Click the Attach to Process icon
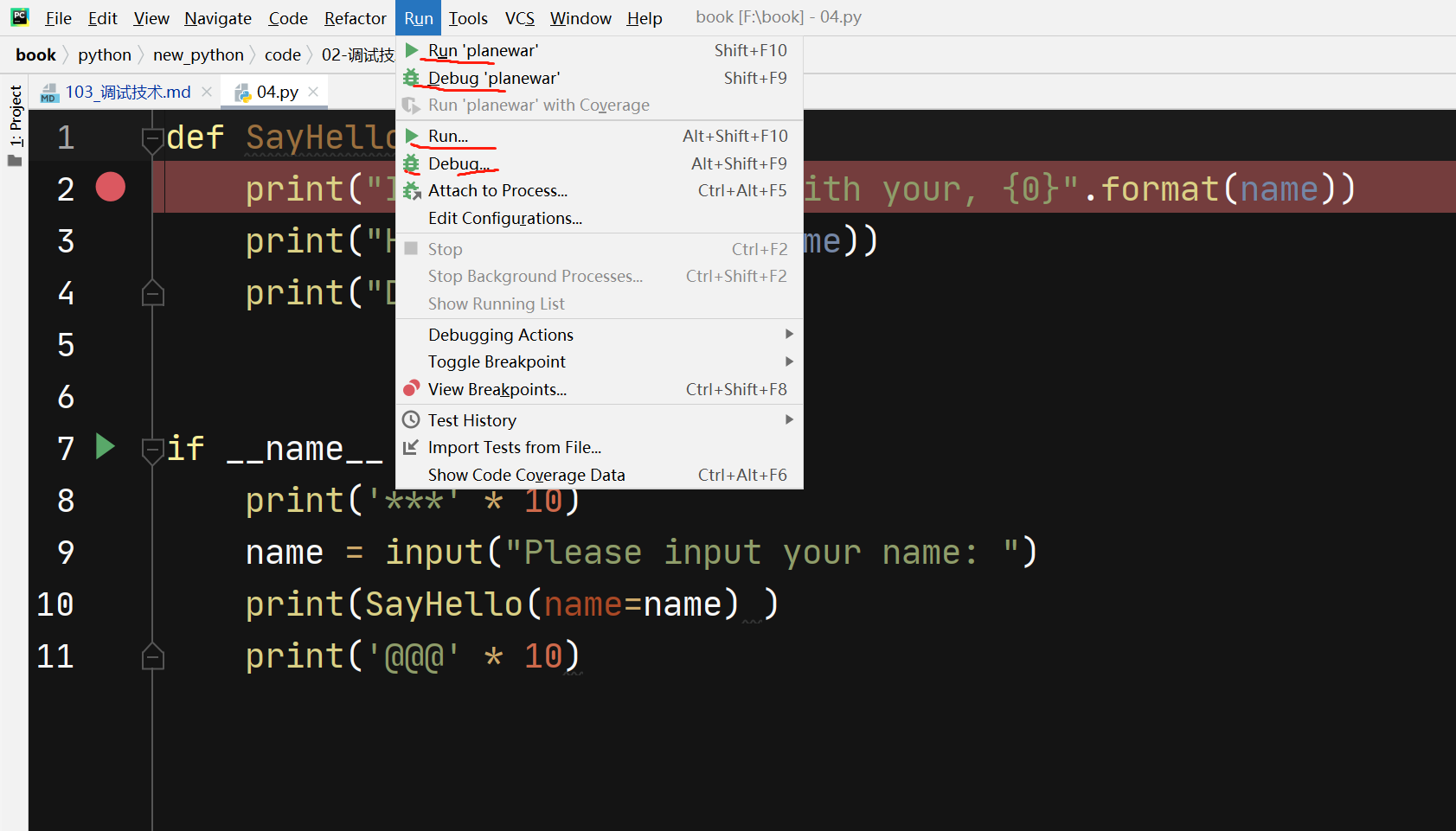This screenshot has height=831, width=1456. pyautogui.click(x=412, y=191)
